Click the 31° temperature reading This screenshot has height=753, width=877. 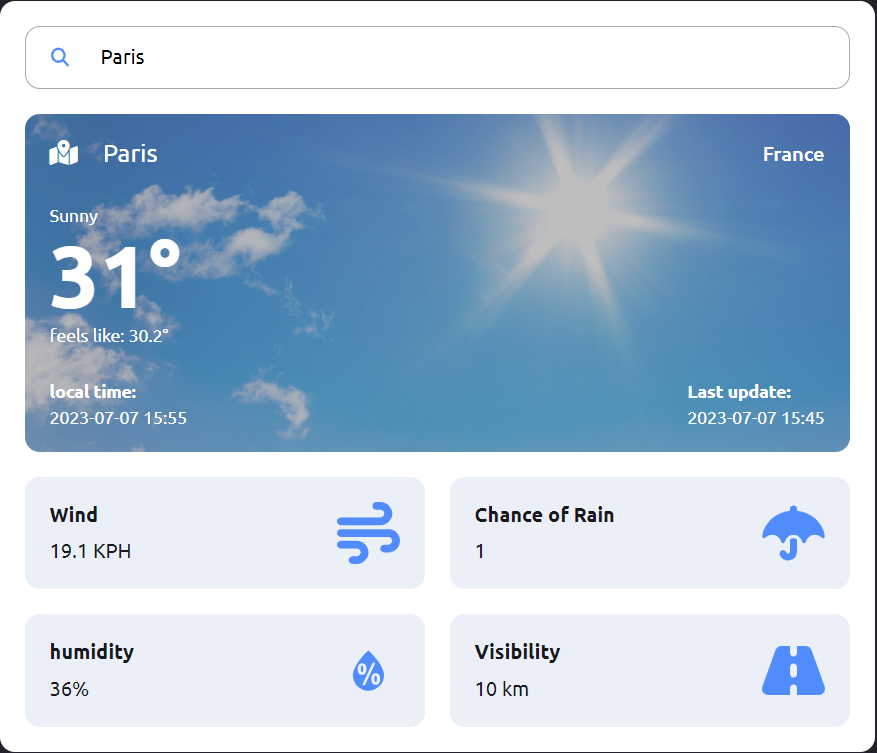click(x=115, y=276)
